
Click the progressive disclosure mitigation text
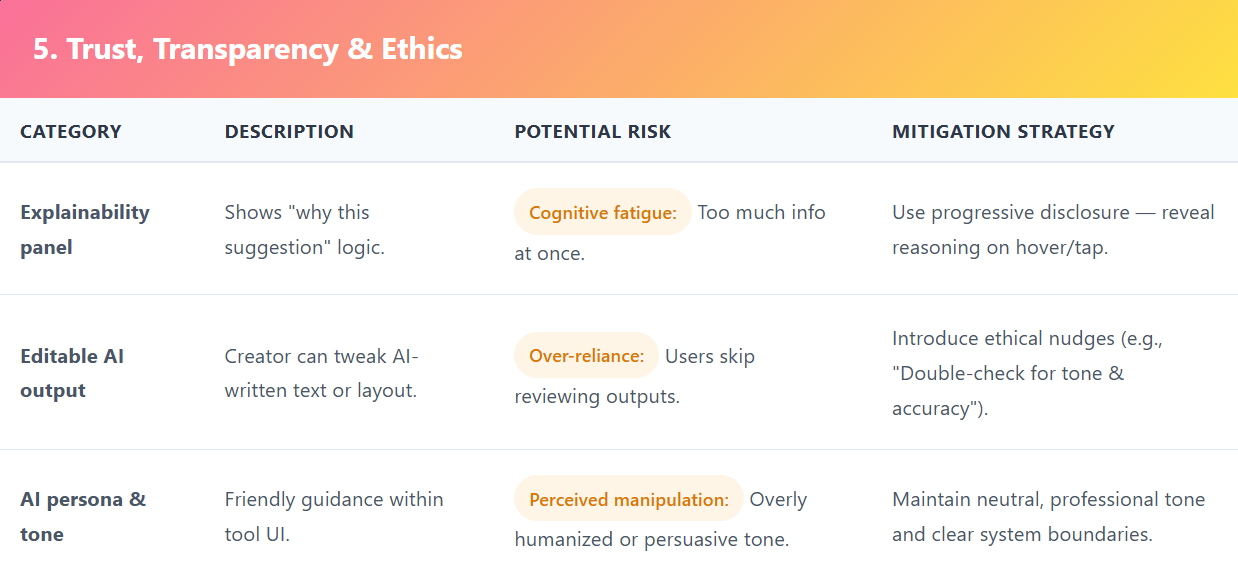[x=1052, y=229]
